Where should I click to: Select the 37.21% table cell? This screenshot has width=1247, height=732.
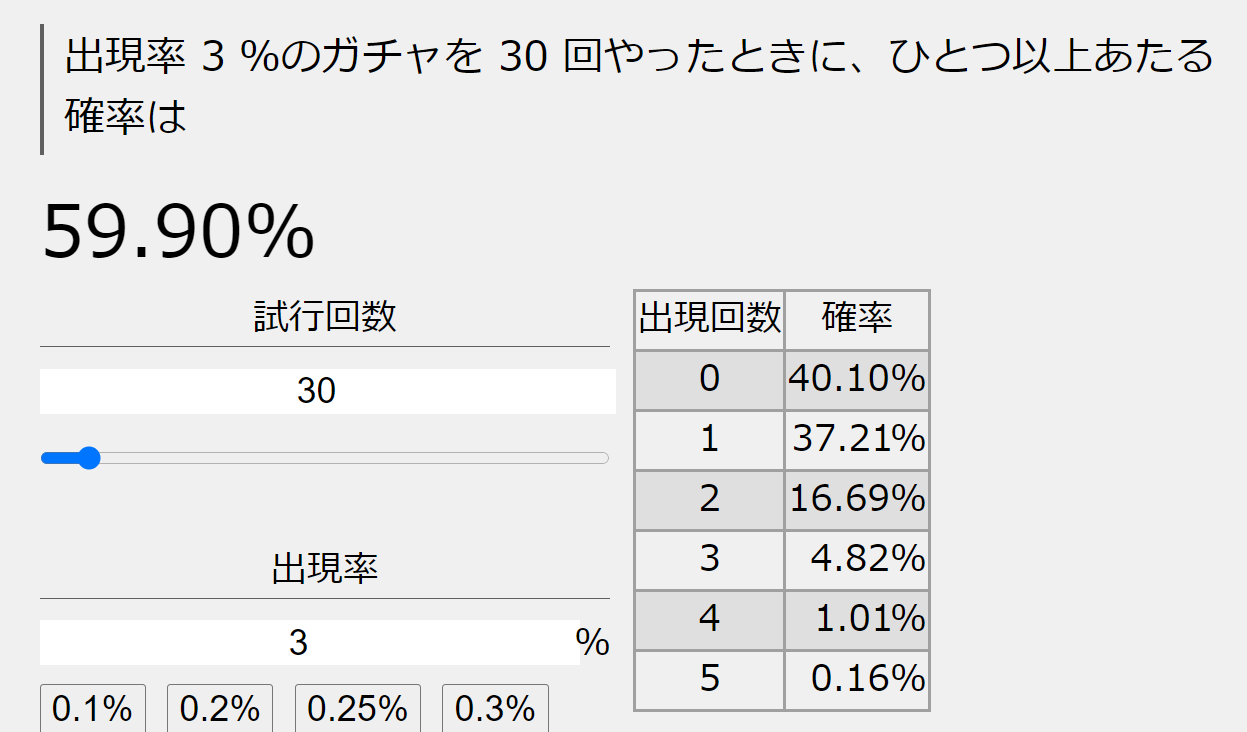(857, 439)
